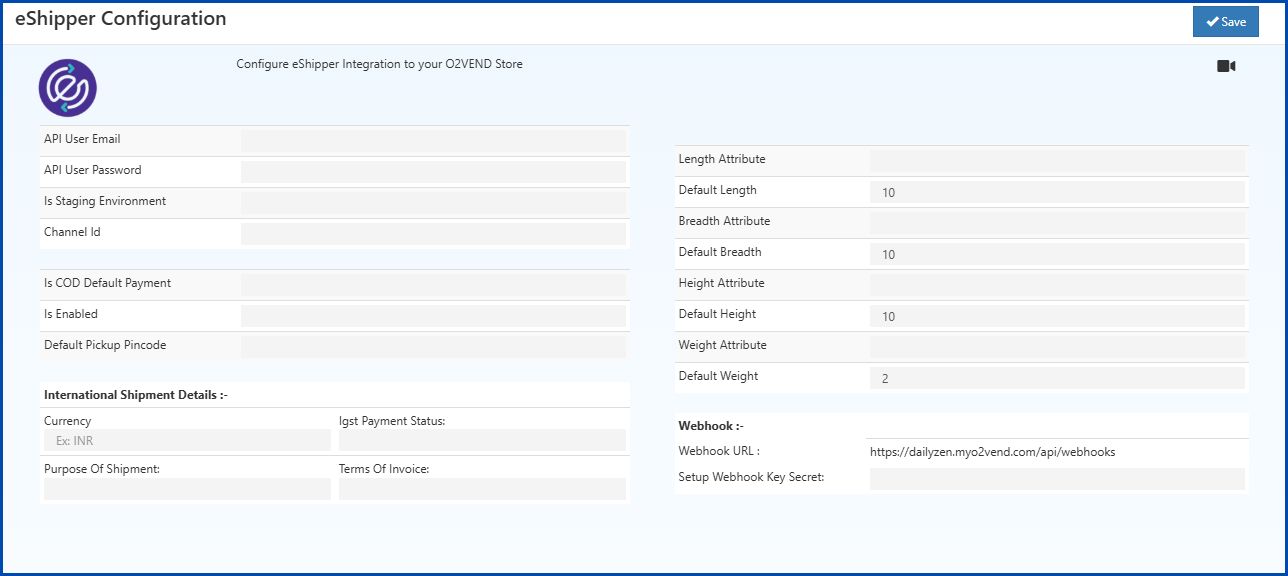Screen dimensions: 1288x576
Task: Click the Setup Webhook Key Secret field
Action: tap(1057, 481)
